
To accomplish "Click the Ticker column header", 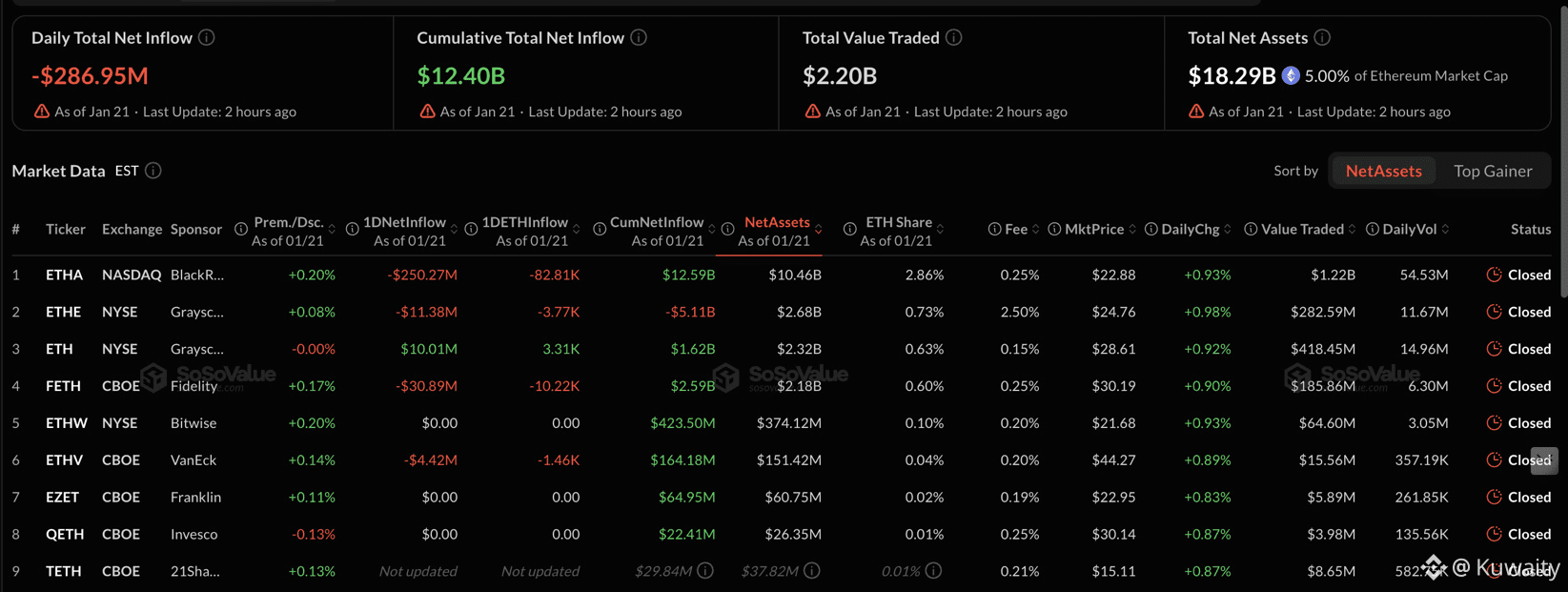I will pyautogui.click(x=66, y=230).
